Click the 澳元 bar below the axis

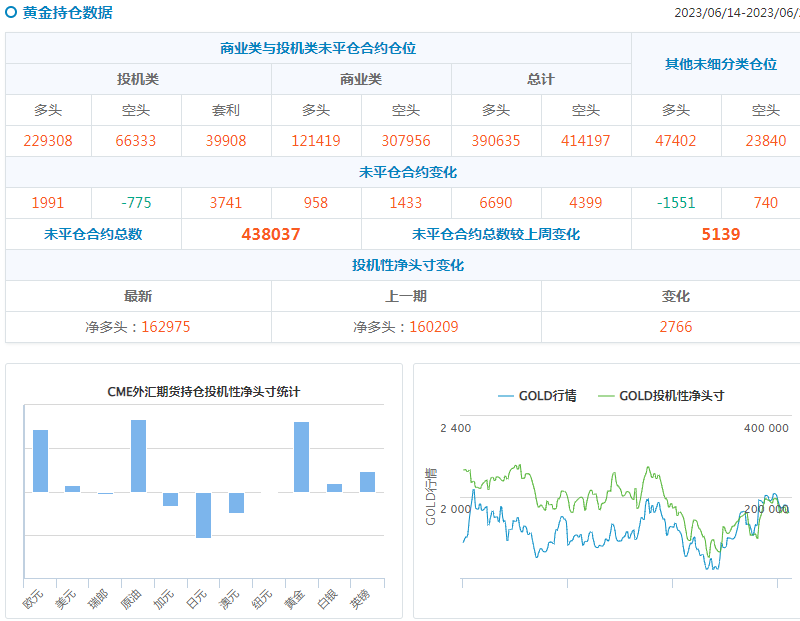pyautogui.click(x=236, y=503)
